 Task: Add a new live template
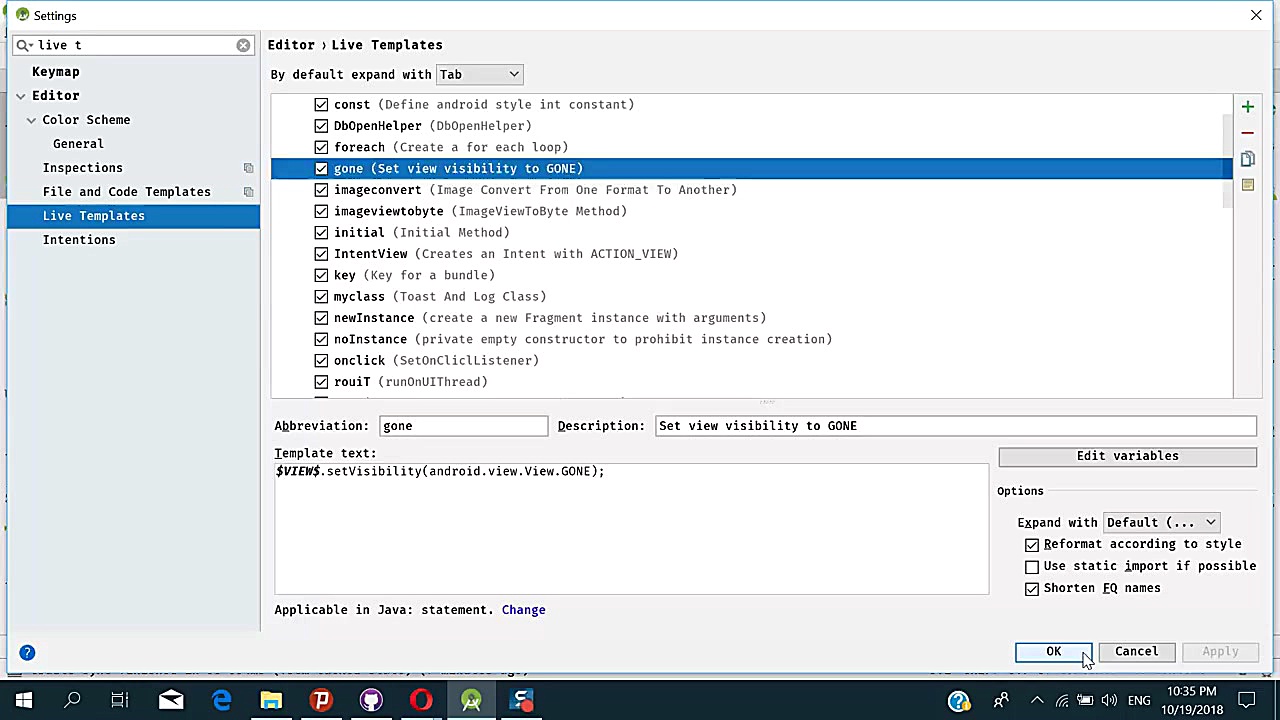point(1247,105)
